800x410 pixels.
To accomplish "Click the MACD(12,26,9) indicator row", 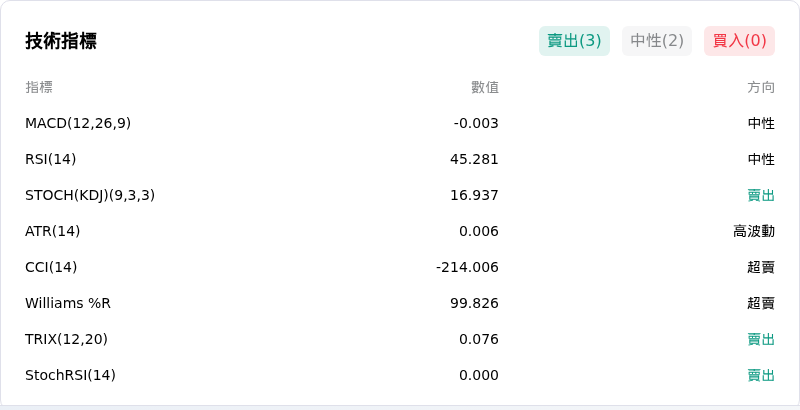I will click(400, 123).
